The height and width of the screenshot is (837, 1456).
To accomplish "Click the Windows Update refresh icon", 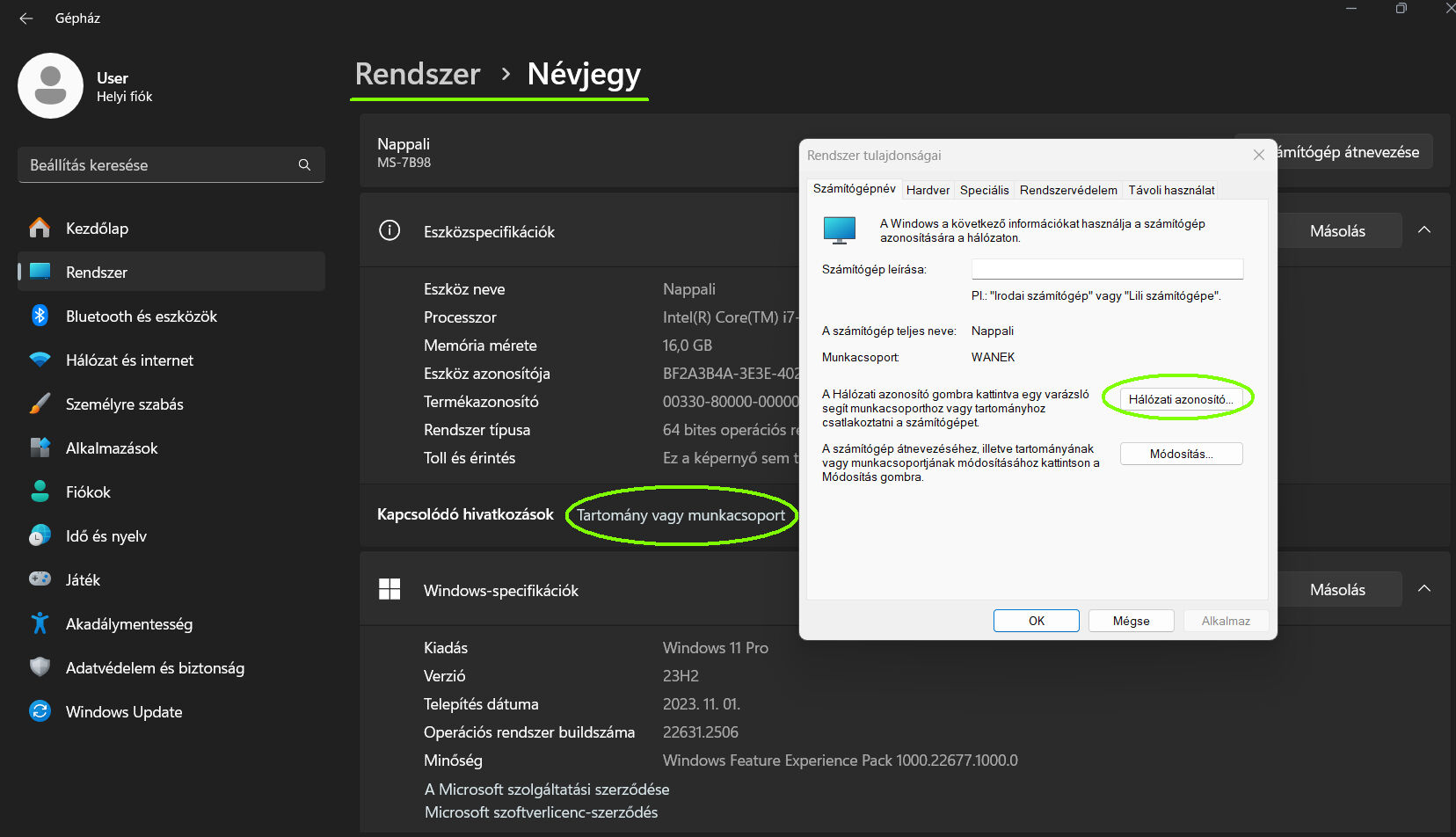I will [x=40, y=711].
